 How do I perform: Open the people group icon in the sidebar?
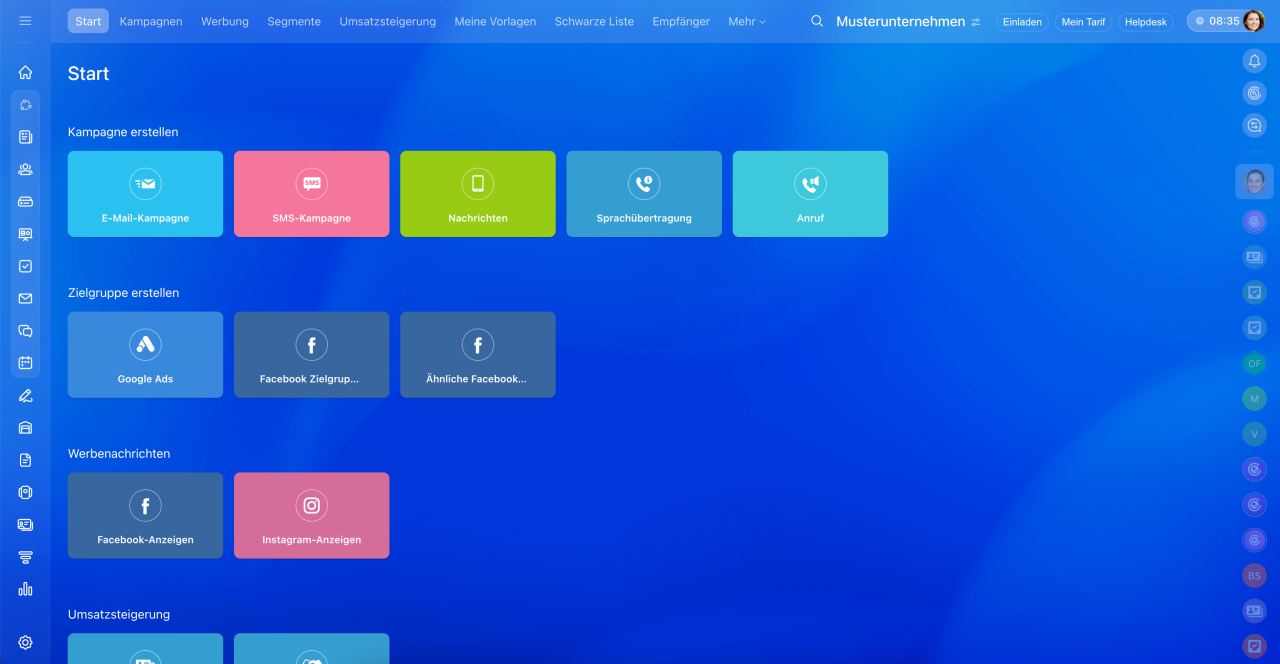(25, 169)
